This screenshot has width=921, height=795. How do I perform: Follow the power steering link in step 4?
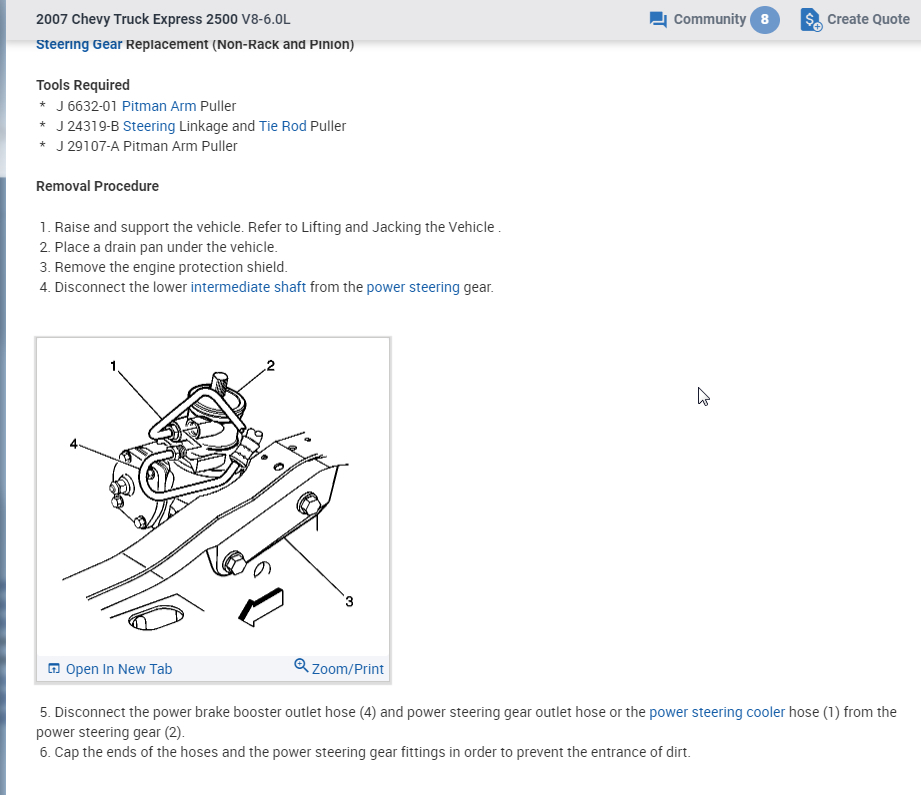click(413, 287)
